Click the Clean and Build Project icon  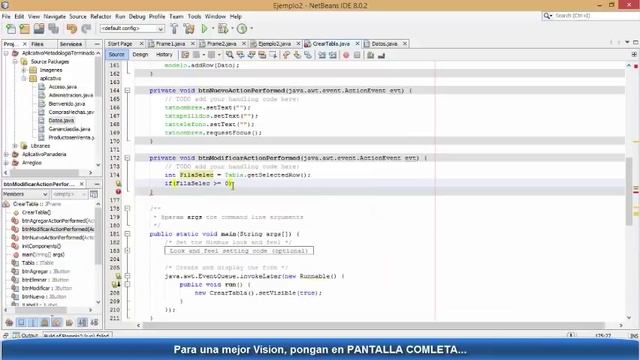tap(189, 29)
